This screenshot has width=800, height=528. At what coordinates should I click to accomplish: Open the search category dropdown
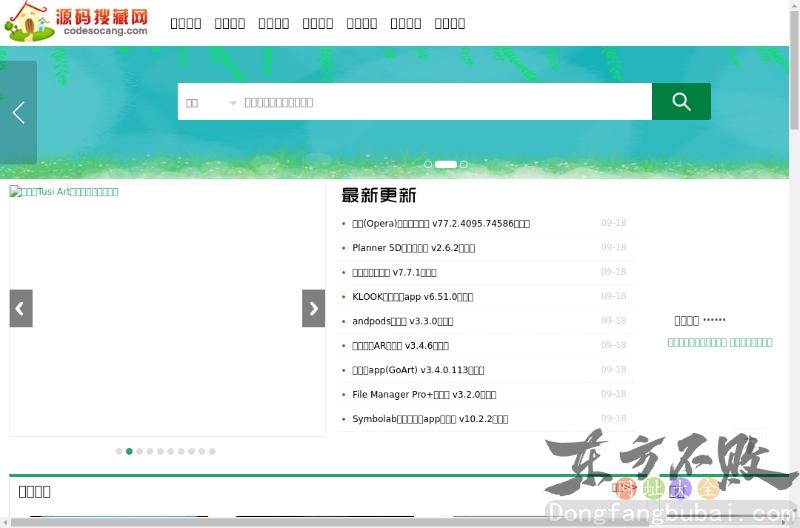(x=211, y=102)
